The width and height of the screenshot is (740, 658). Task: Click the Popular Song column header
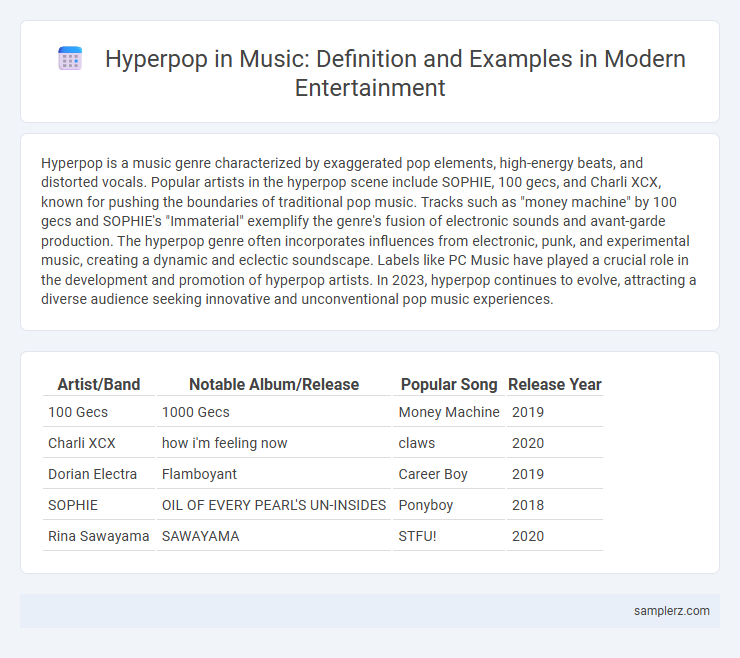pos(449,384)
